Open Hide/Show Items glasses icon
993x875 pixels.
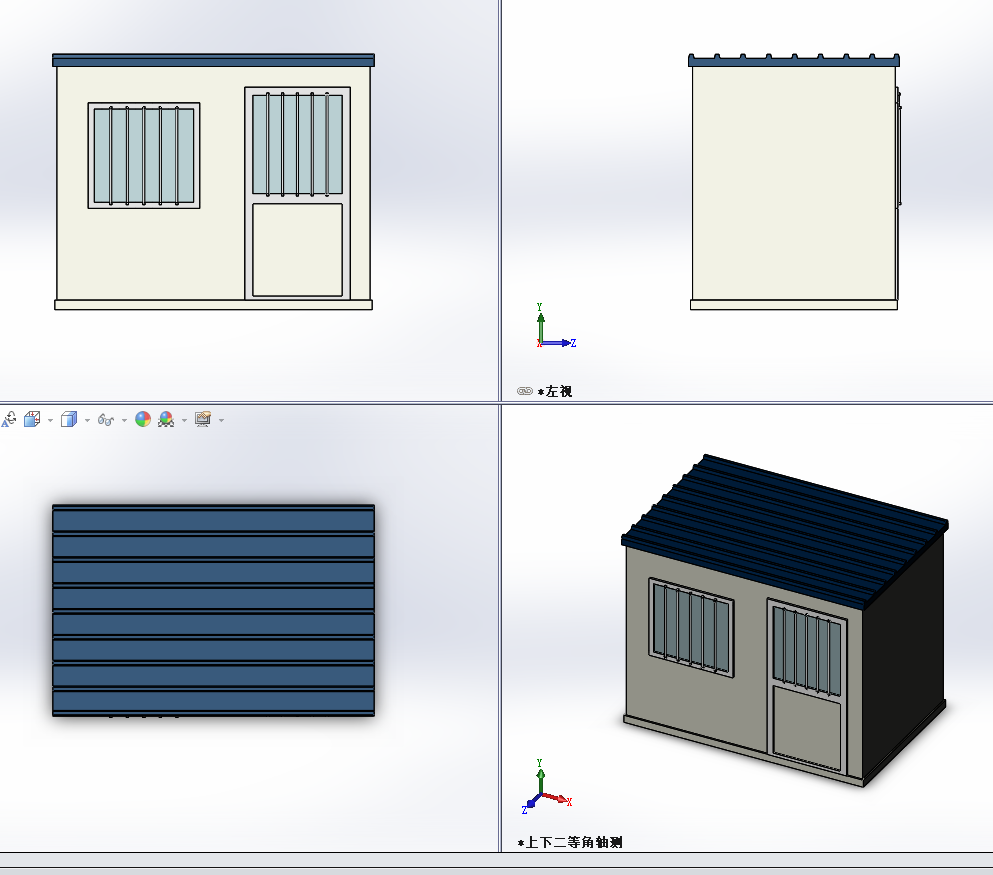(x=106, y=420)
